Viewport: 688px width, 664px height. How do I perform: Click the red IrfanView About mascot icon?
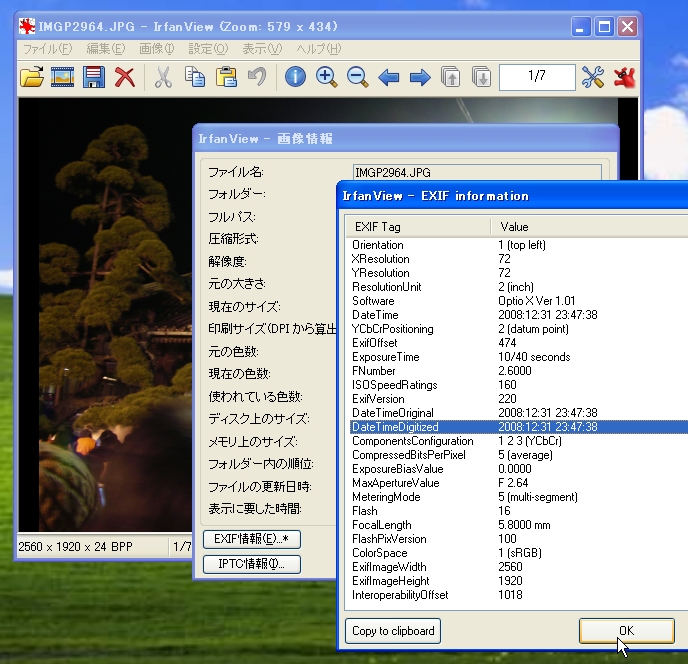click(x=625, y=77)
